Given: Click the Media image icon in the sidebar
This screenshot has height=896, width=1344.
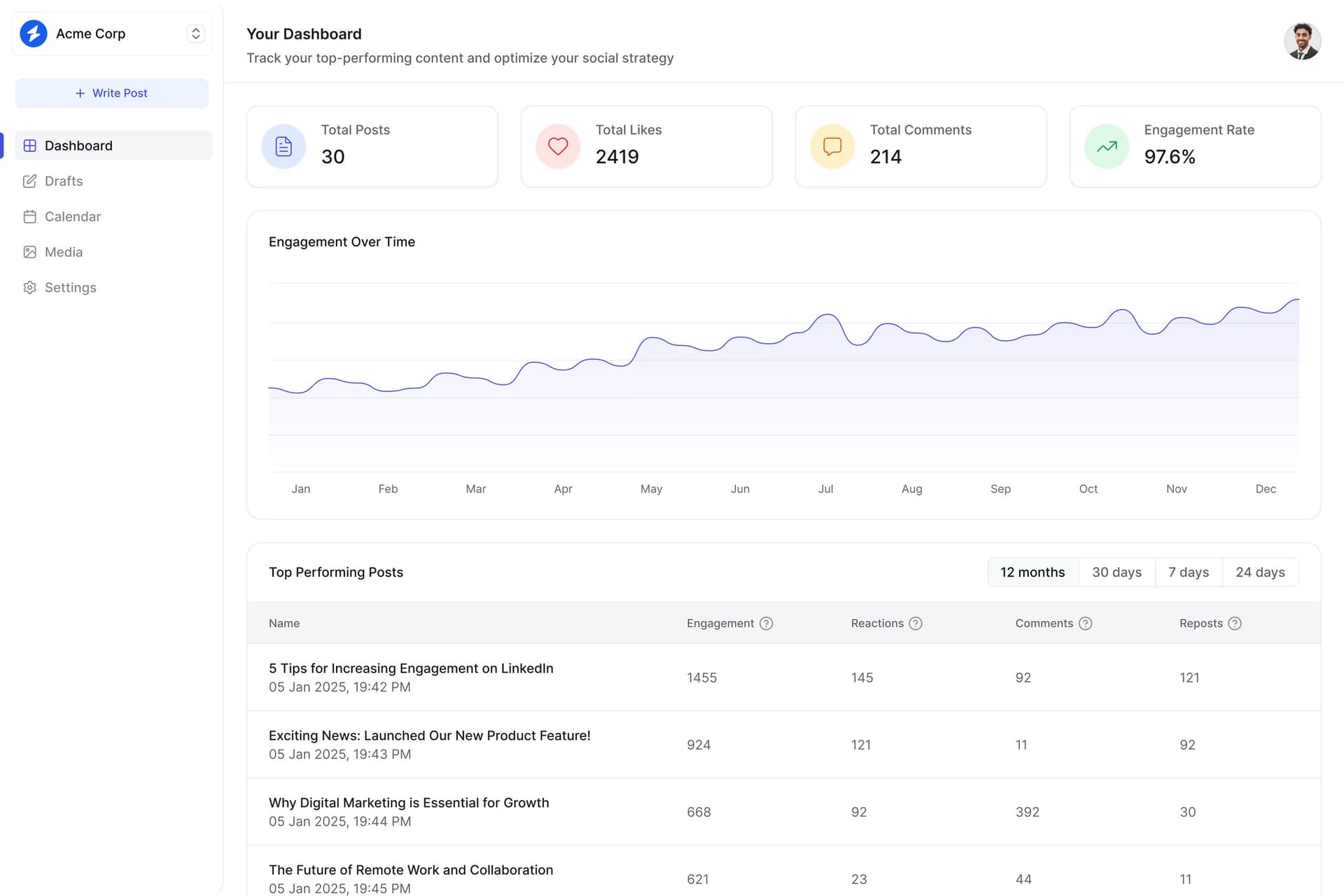Looking at the screenshot, I should pyautogui.click(x=29, y=252).
